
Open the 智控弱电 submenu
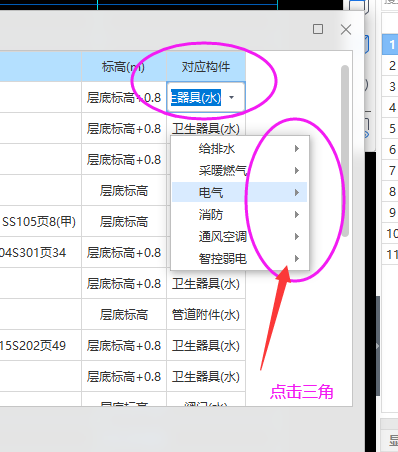click(x=239, y=258)
